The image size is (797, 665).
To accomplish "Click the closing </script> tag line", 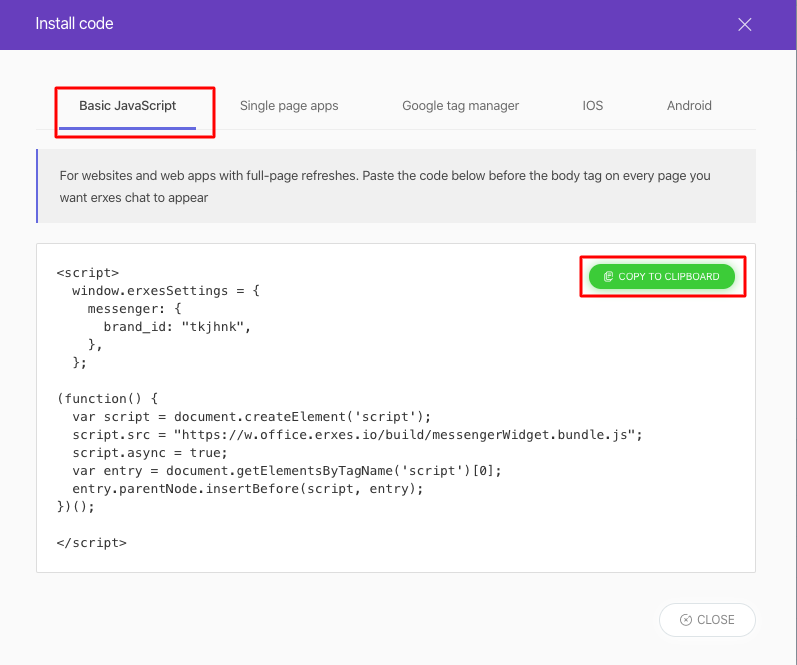I will click(x=92, y=543).
